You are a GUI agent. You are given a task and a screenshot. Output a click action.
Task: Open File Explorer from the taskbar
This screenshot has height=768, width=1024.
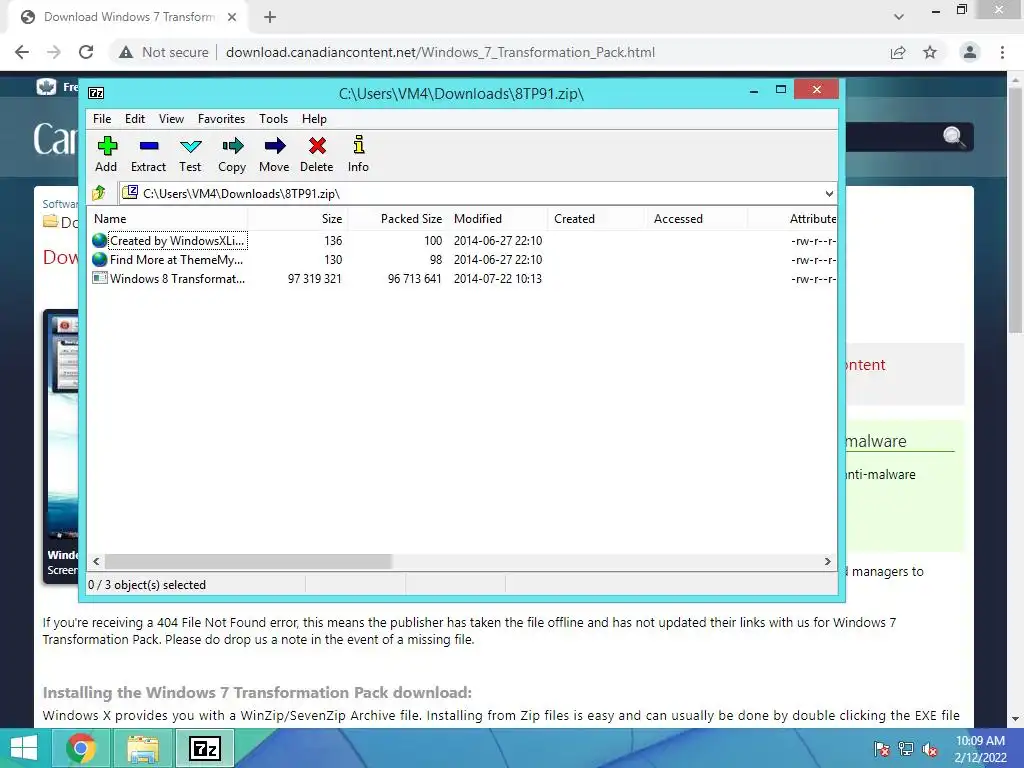[143, 748]
